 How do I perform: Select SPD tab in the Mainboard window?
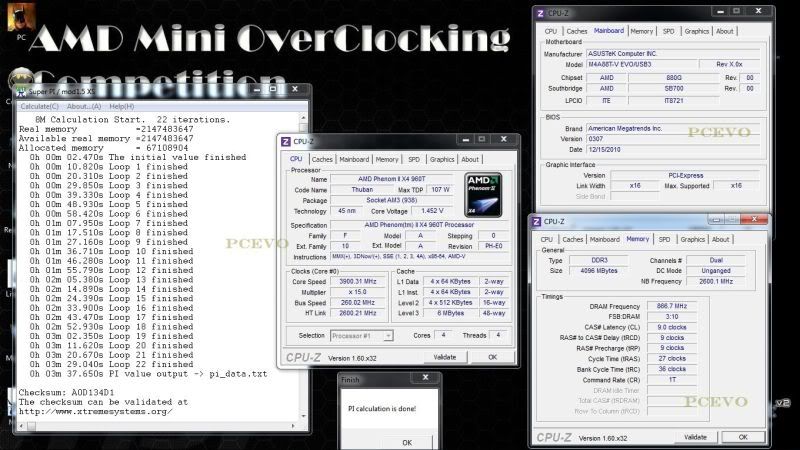pyautogui.click(x=669, y=31)
